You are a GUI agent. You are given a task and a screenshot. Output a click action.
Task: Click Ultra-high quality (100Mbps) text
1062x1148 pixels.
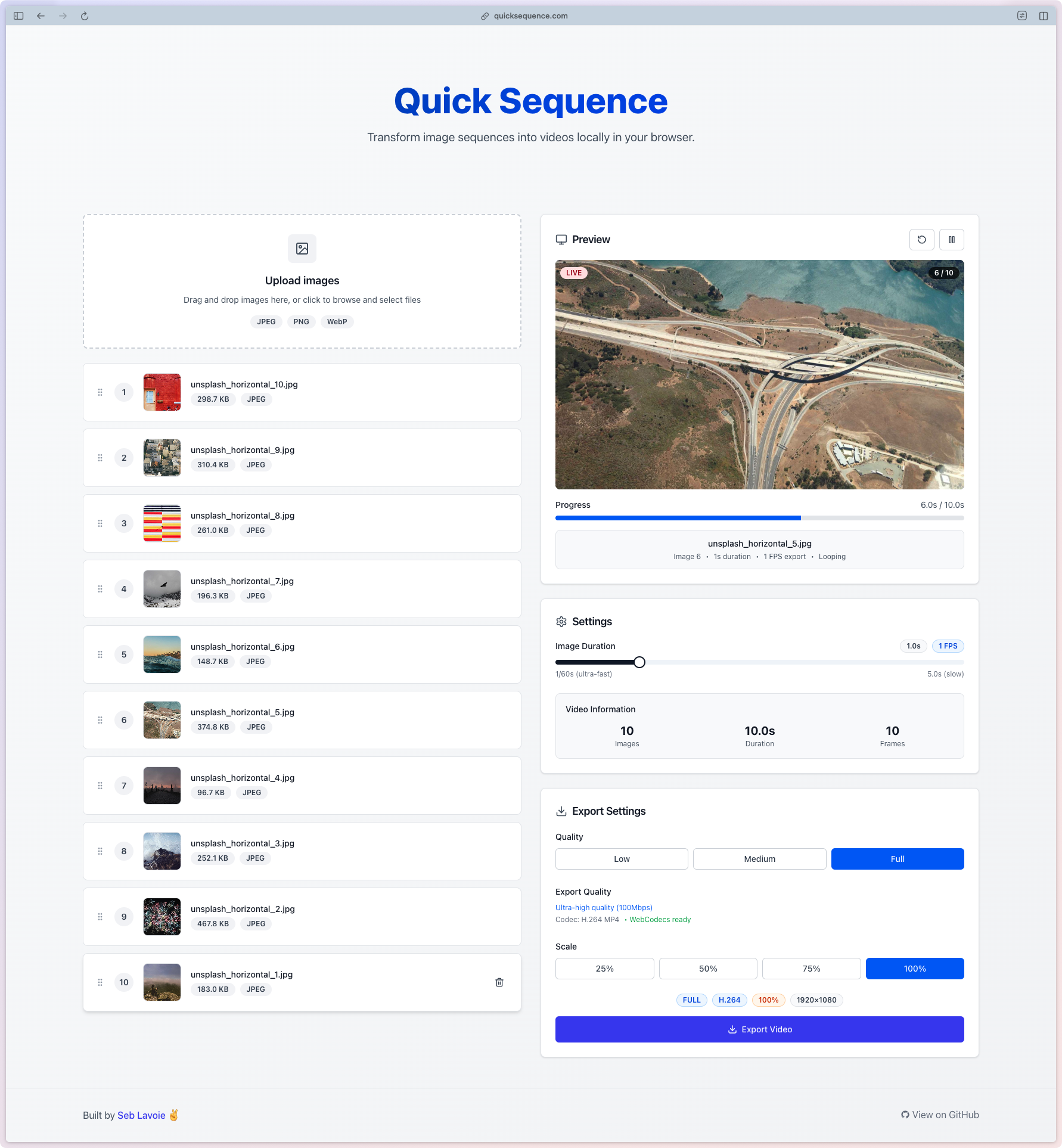(604, 908)
